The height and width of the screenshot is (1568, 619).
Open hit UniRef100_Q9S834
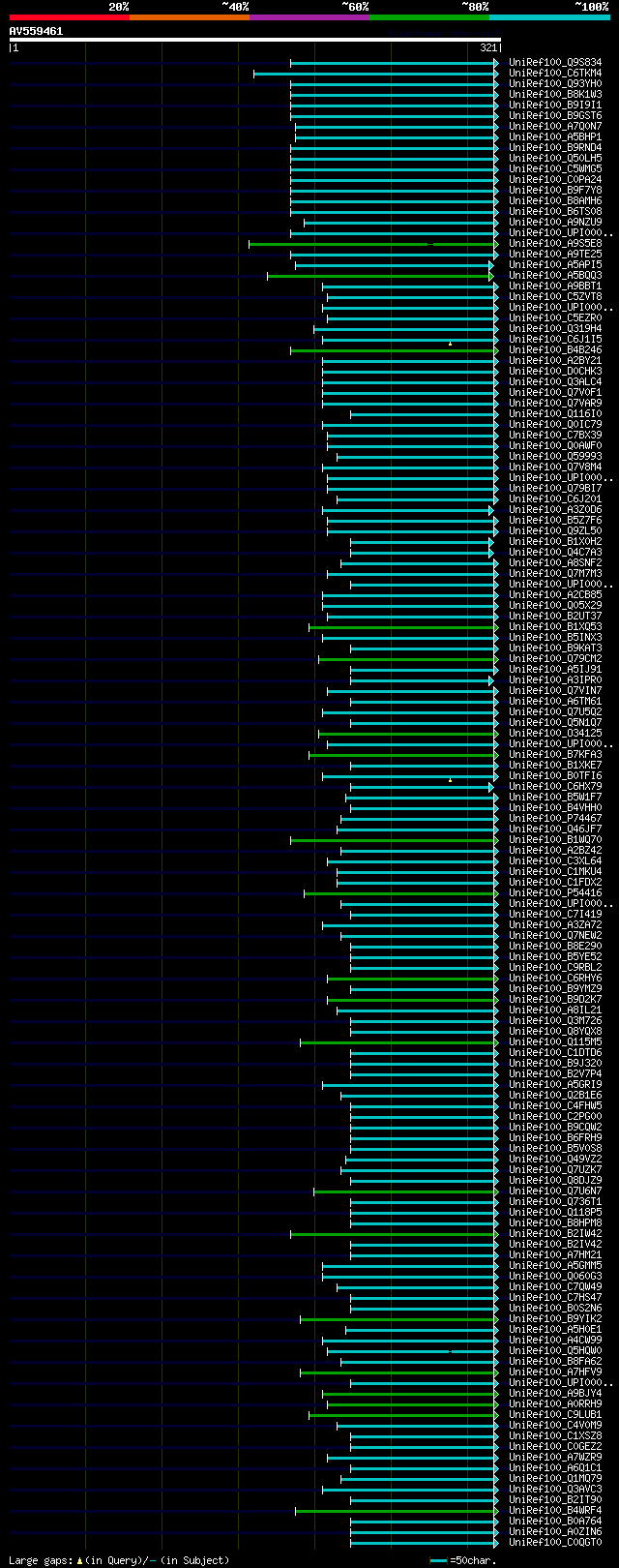click(x=555, y=63)
